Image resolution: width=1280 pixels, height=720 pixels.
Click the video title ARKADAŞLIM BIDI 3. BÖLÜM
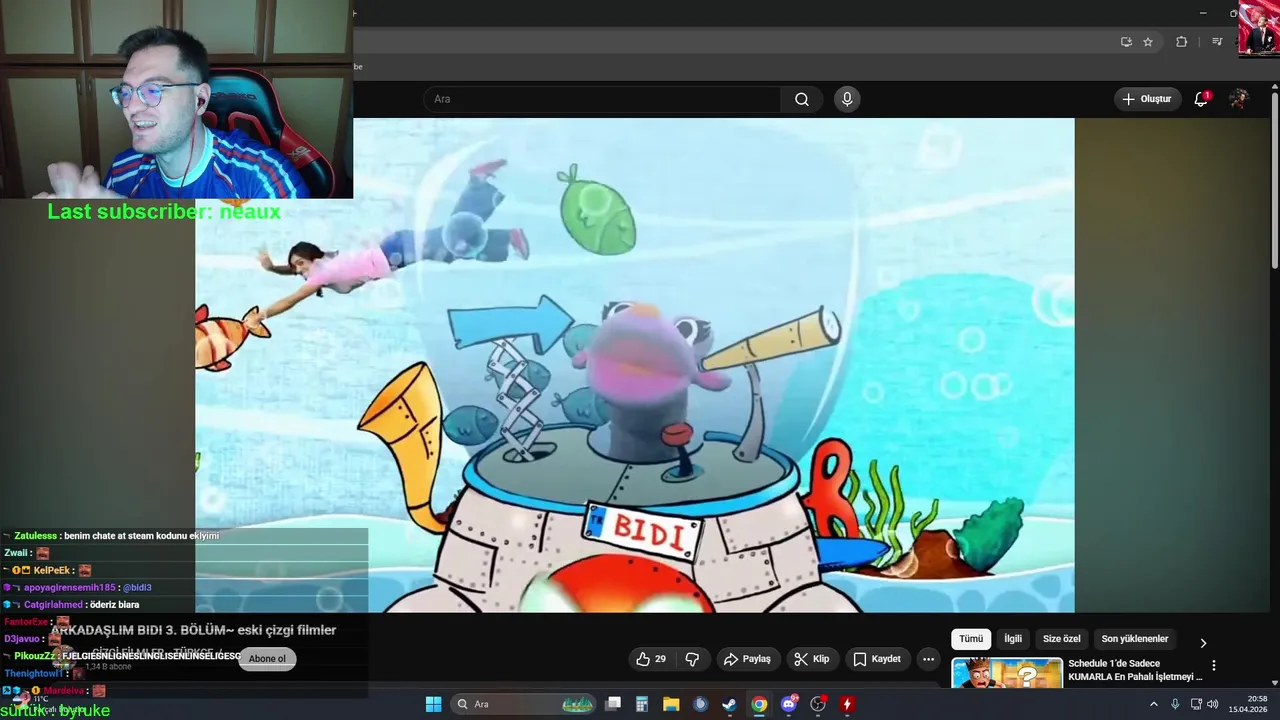194,630
